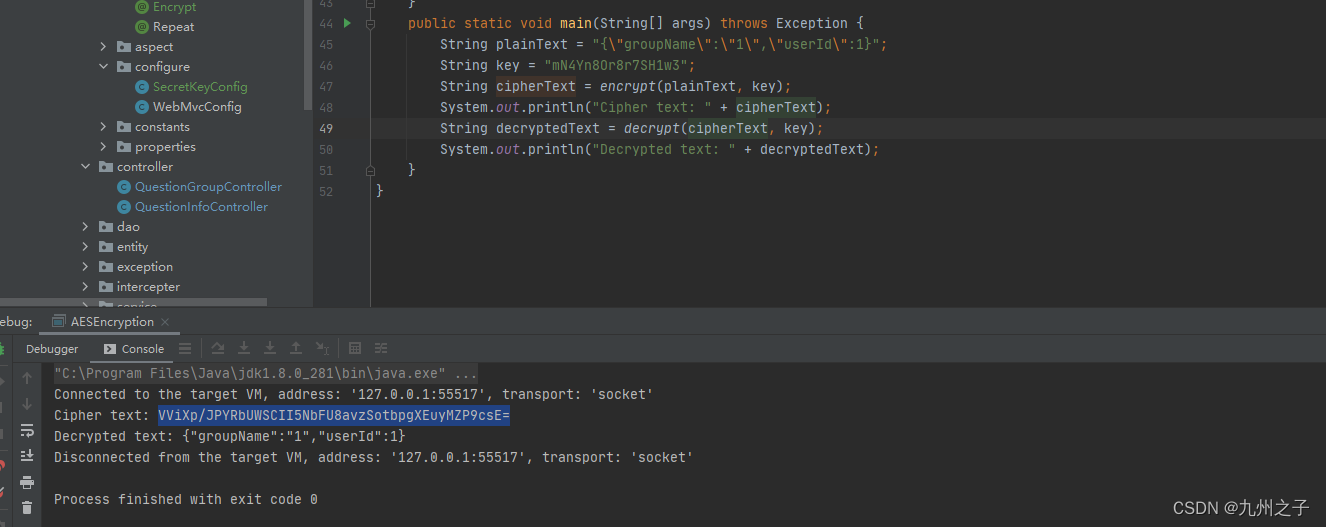Expand the exception package
Viewport: 1326px width, 527px height.
point(86,267)
